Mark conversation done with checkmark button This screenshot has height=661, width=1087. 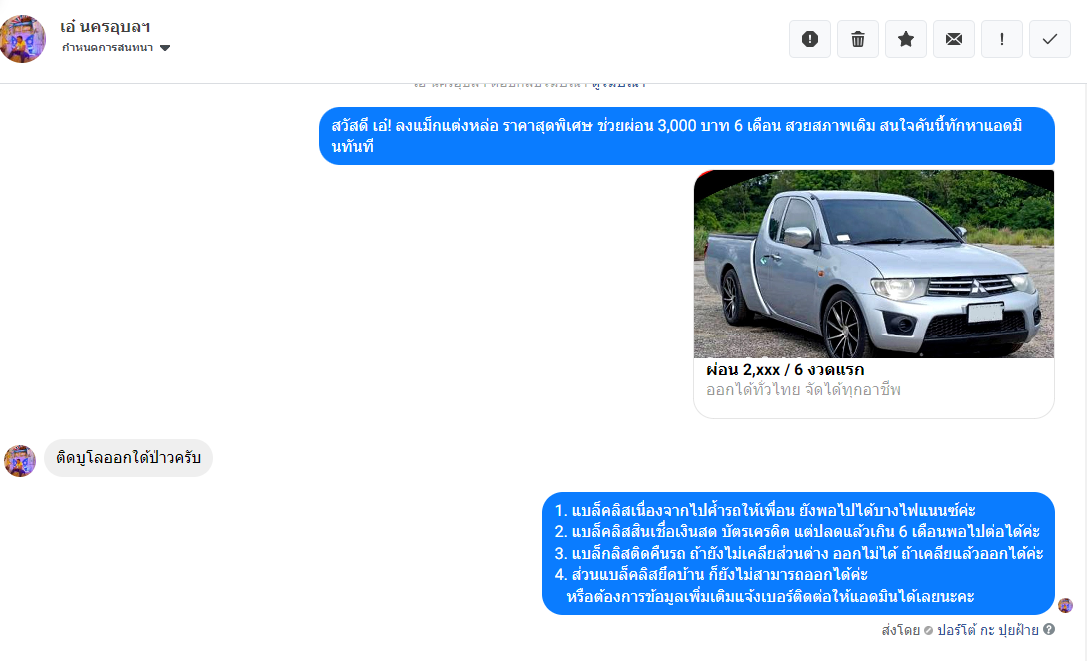[1050, 40]
